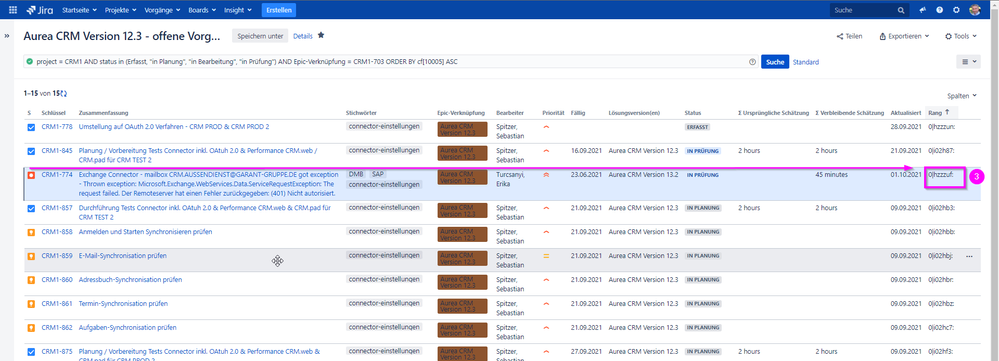
Task: Click orange sub-task icon of CRM1-860
Action: (31, 280)
